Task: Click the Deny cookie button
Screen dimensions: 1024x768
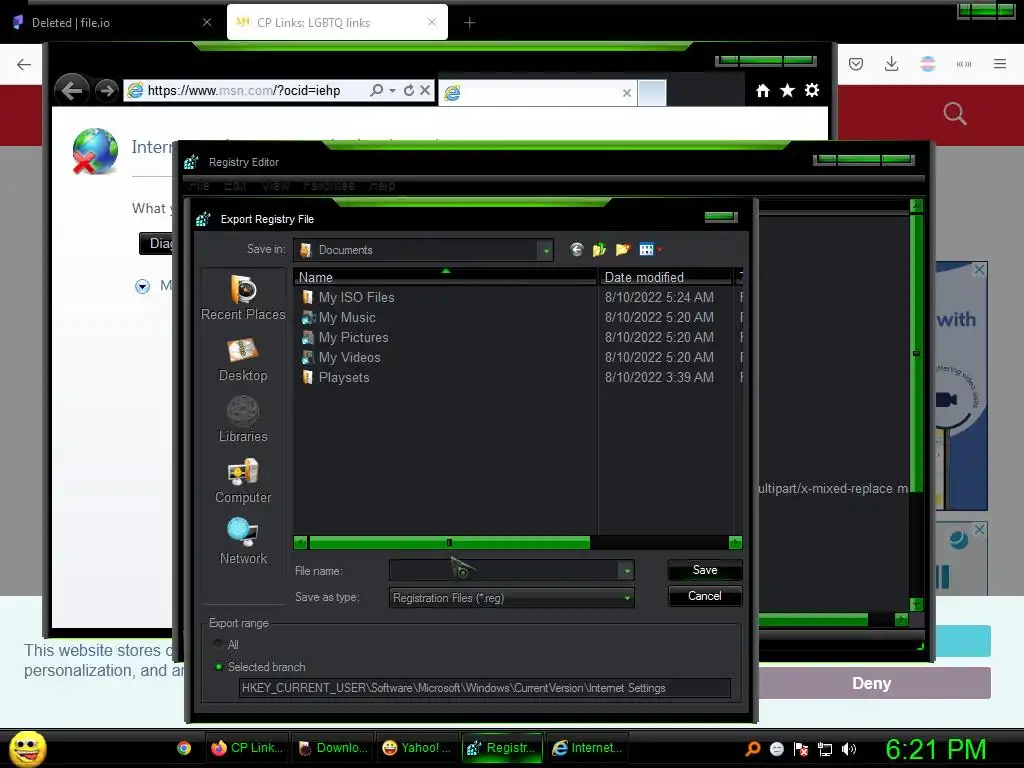Action: pyautogui.click(x=871, y=683)
